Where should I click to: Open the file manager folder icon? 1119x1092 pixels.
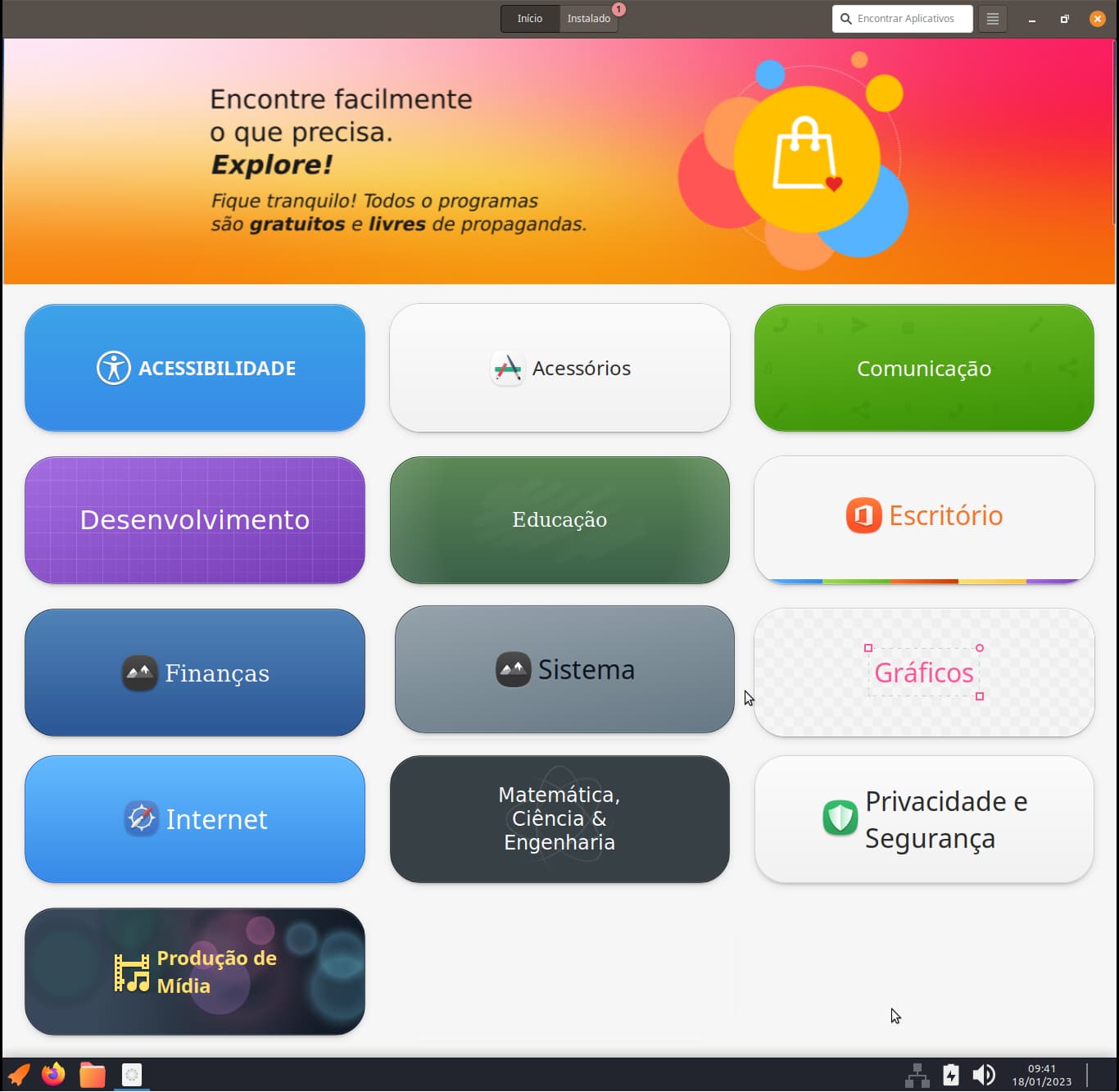pos(93,1074)
